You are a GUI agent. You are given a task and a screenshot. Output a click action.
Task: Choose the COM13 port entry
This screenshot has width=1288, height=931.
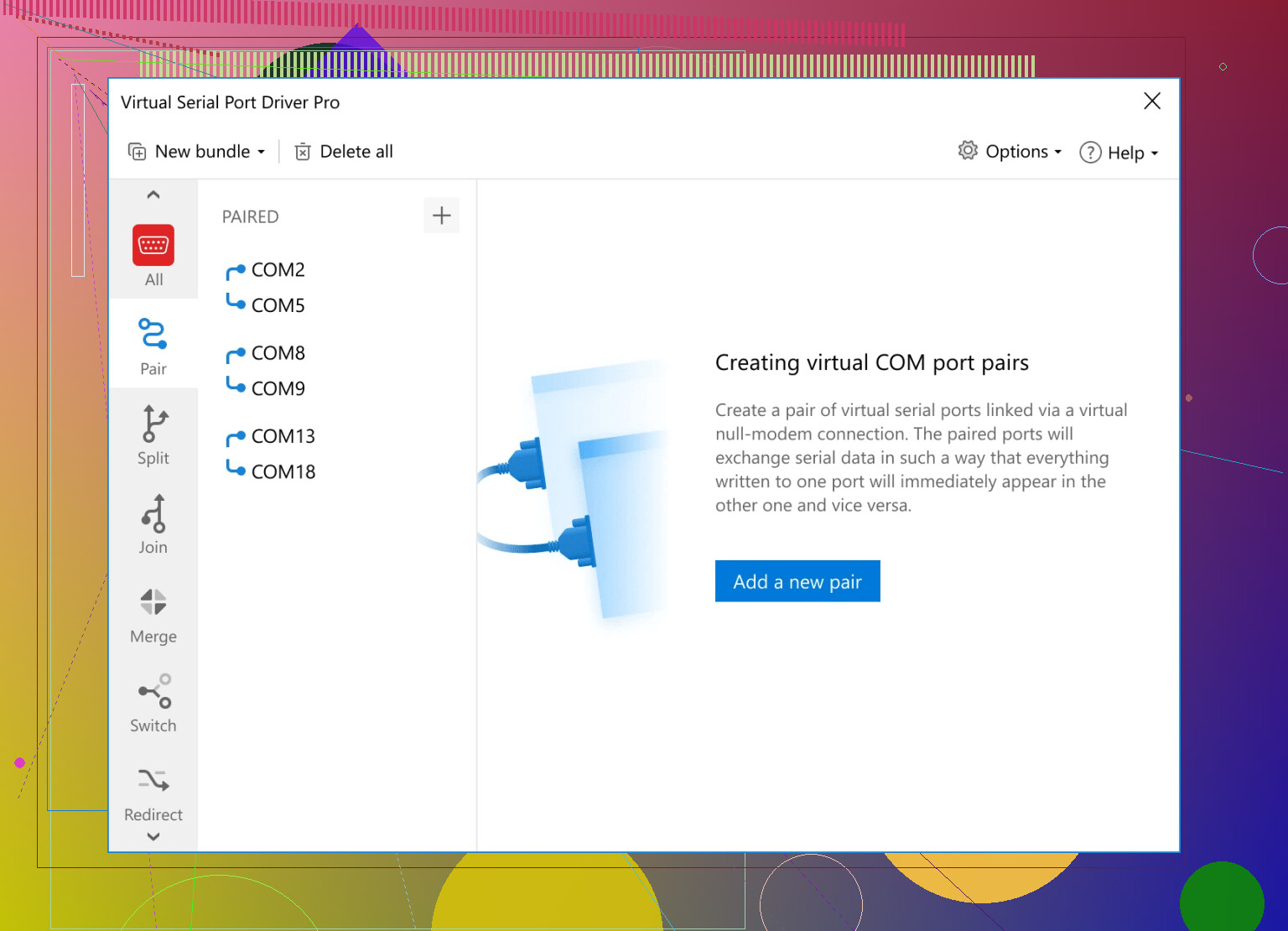283,436
